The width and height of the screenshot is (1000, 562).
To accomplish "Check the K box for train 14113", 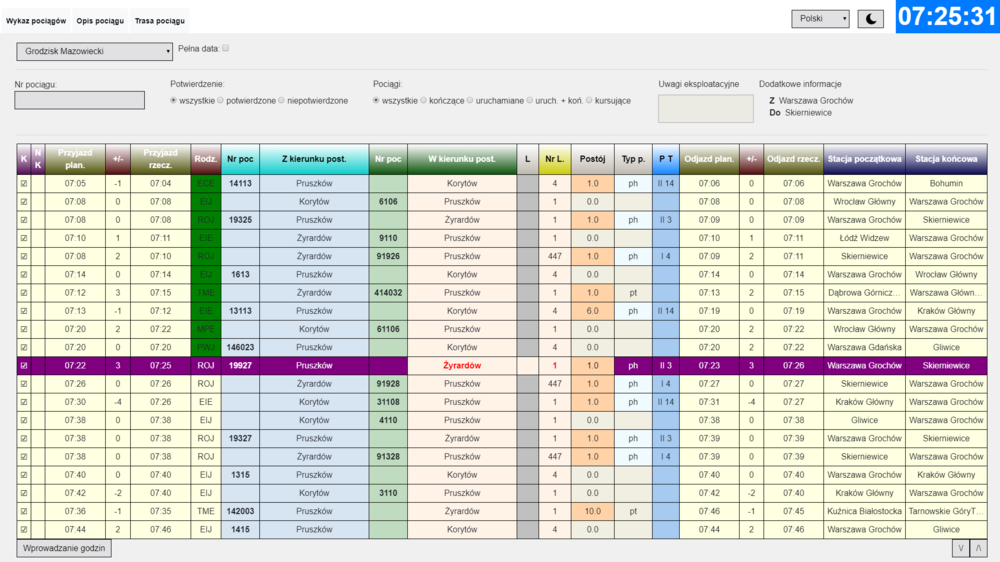I will (x=24, y=184).
